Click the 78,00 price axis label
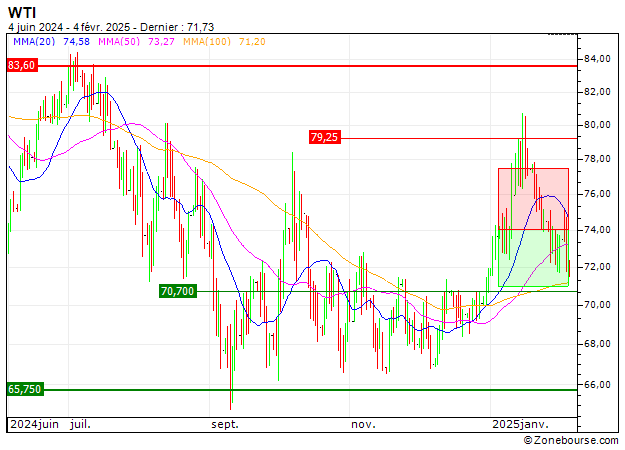625x450 pixels. tap(597, 159)
